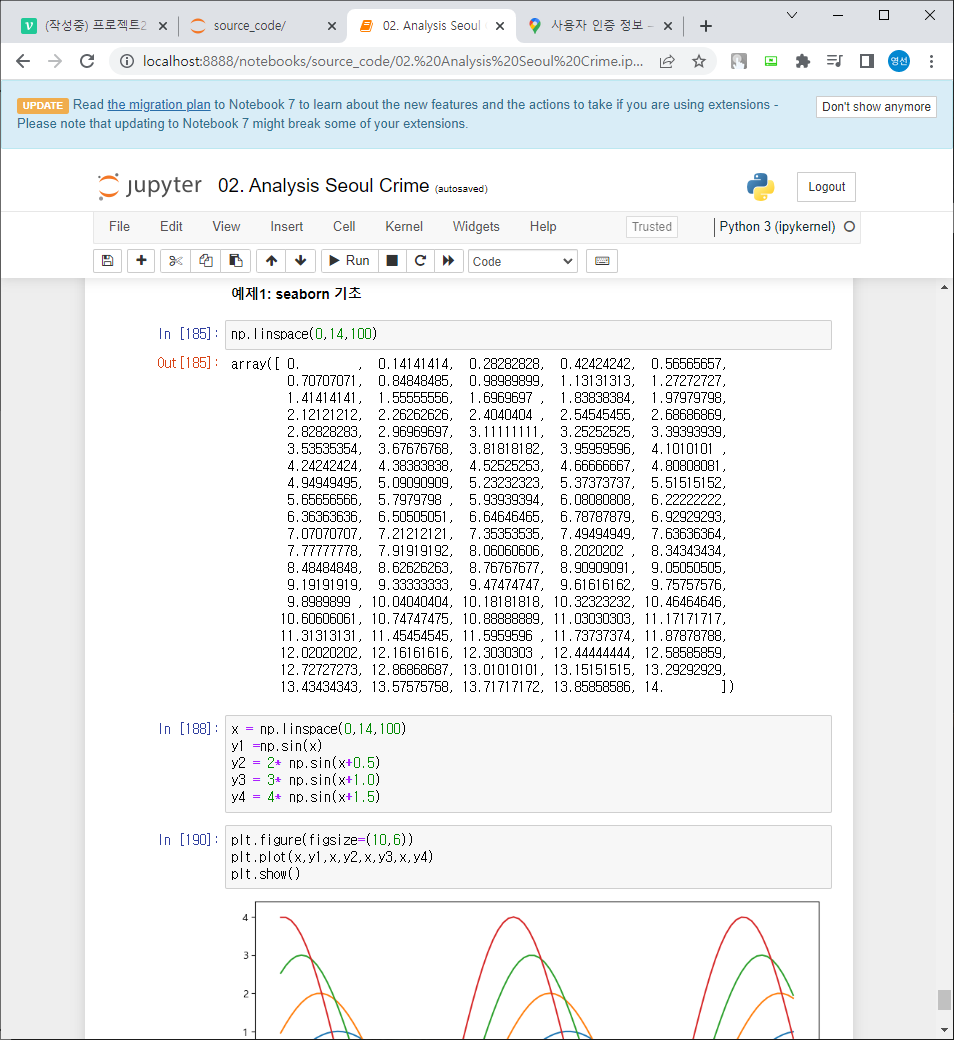Viewport: 954px width, 1040px height.
Task: Open the Edit menu
Action: (171, 227)
